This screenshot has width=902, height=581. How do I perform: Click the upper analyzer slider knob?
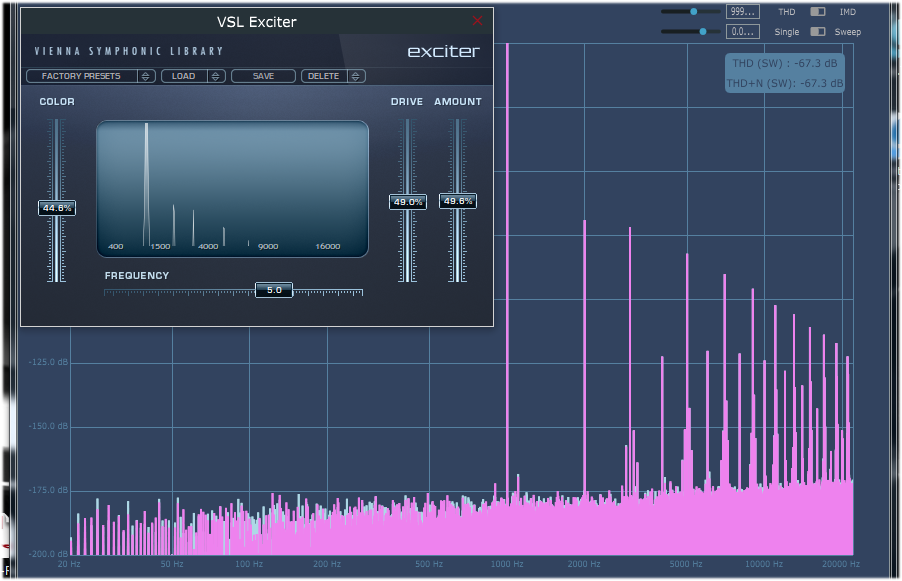[694, 12]
